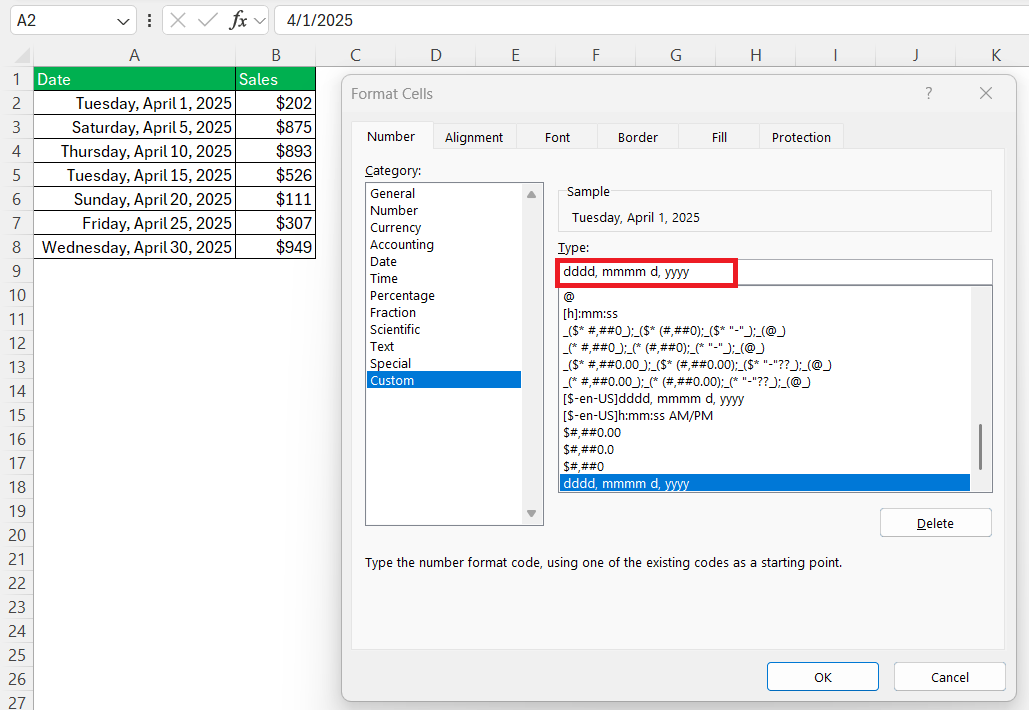The image size is (1029, 710).
Task: Select Currency category
Action: click(444, 228)
